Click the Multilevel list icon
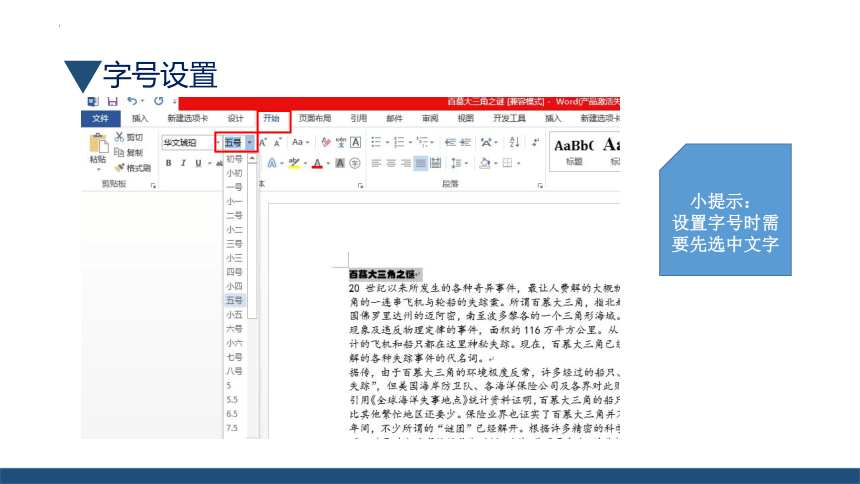This screenshot has width=860, height=484. click(422, 143)
